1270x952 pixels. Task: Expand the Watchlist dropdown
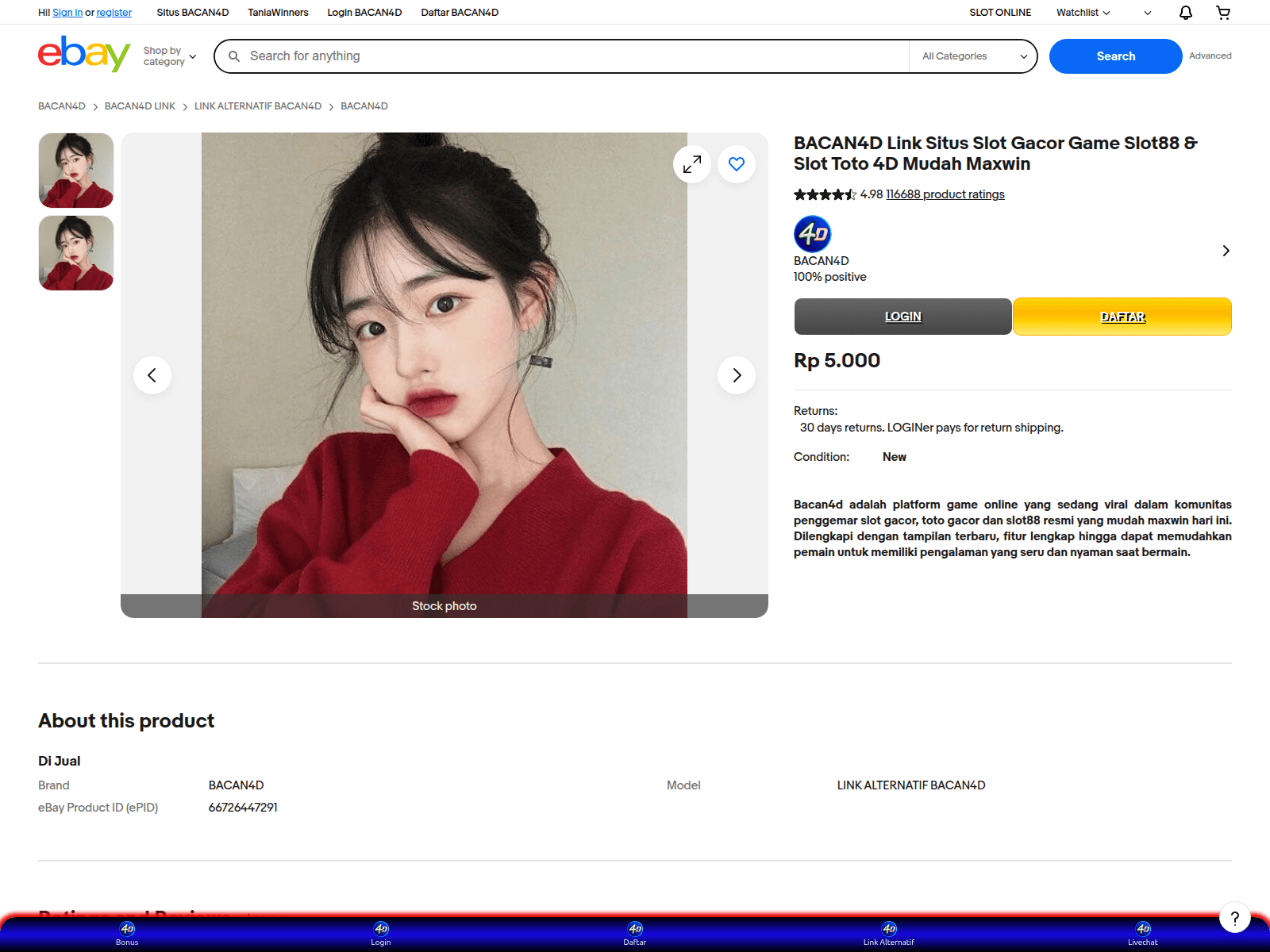pos(1083,13)
